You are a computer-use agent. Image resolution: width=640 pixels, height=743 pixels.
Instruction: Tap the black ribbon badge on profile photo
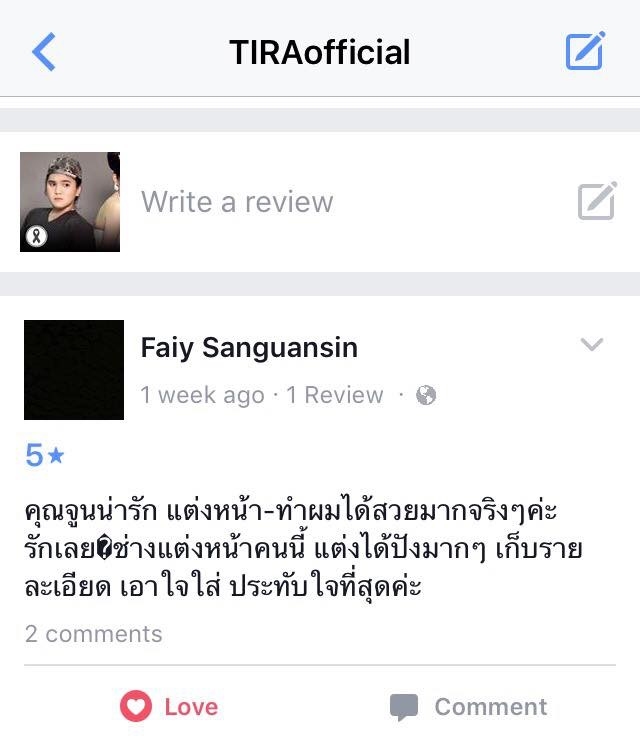click(36, 236)
